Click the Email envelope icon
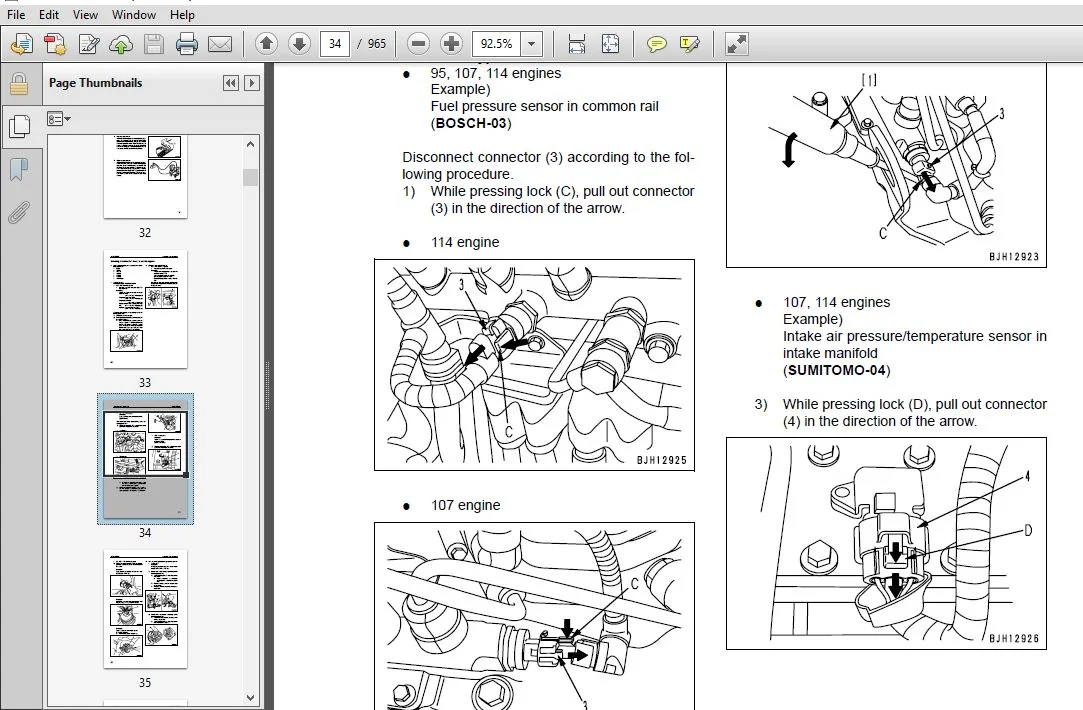1083x710 pixels. [x=220, y=44]
